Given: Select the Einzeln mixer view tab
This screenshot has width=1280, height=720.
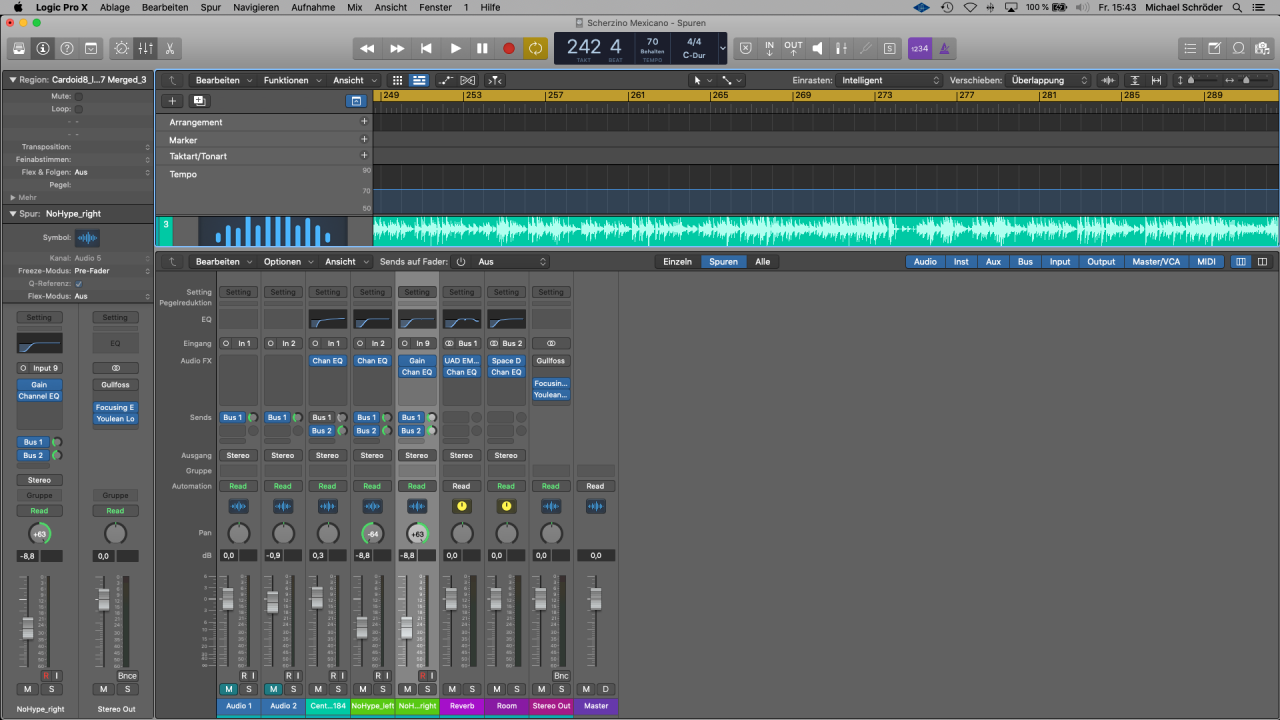Looking at the screenshot, I should 677,262.
